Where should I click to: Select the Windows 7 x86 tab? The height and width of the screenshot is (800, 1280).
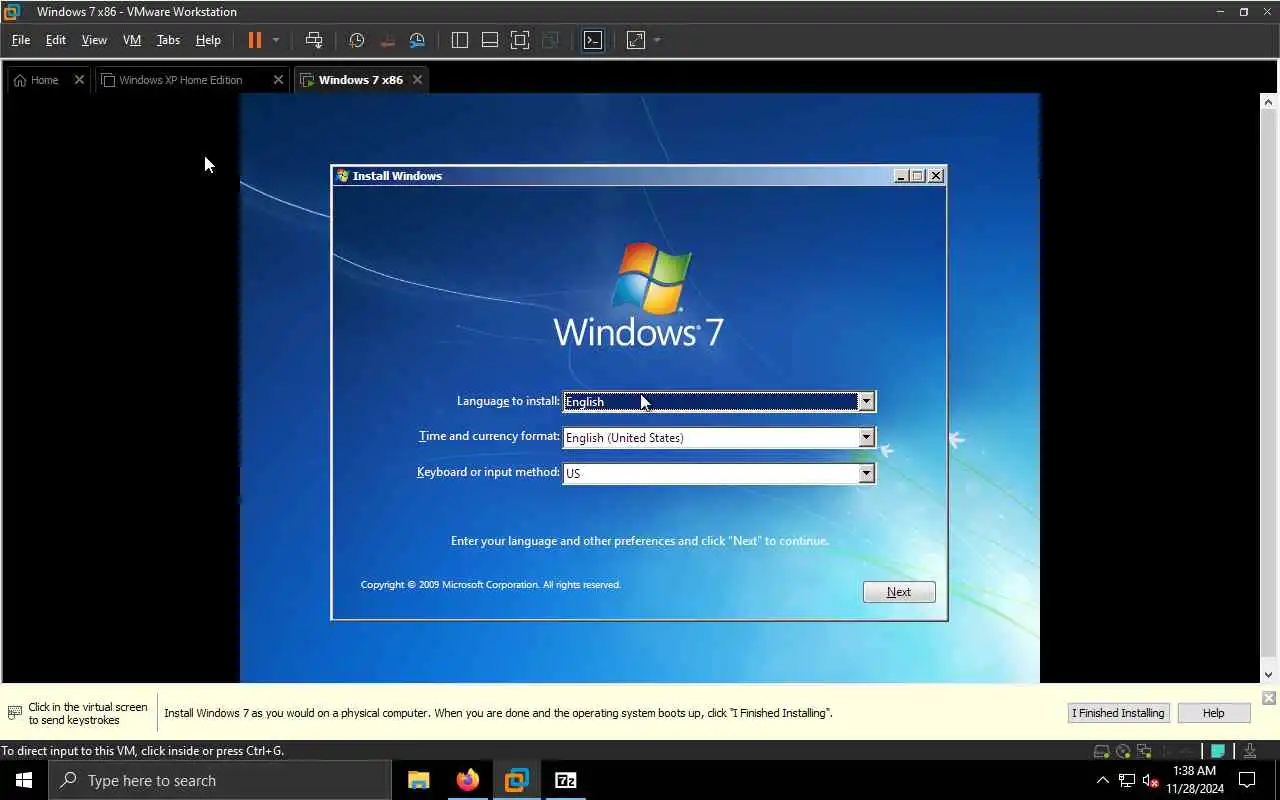coord(360,80)
